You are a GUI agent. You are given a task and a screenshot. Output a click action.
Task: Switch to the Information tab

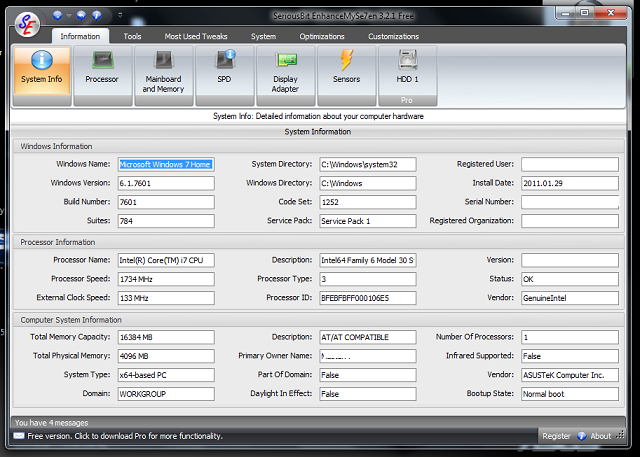click(80, 36)
